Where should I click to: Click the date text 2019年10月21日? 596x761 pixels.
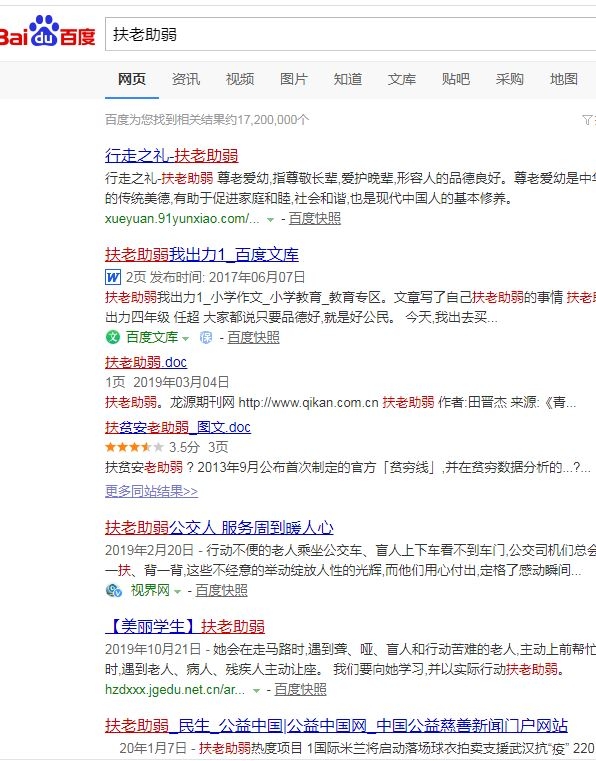pyautogui.click(x=153, y=649)
